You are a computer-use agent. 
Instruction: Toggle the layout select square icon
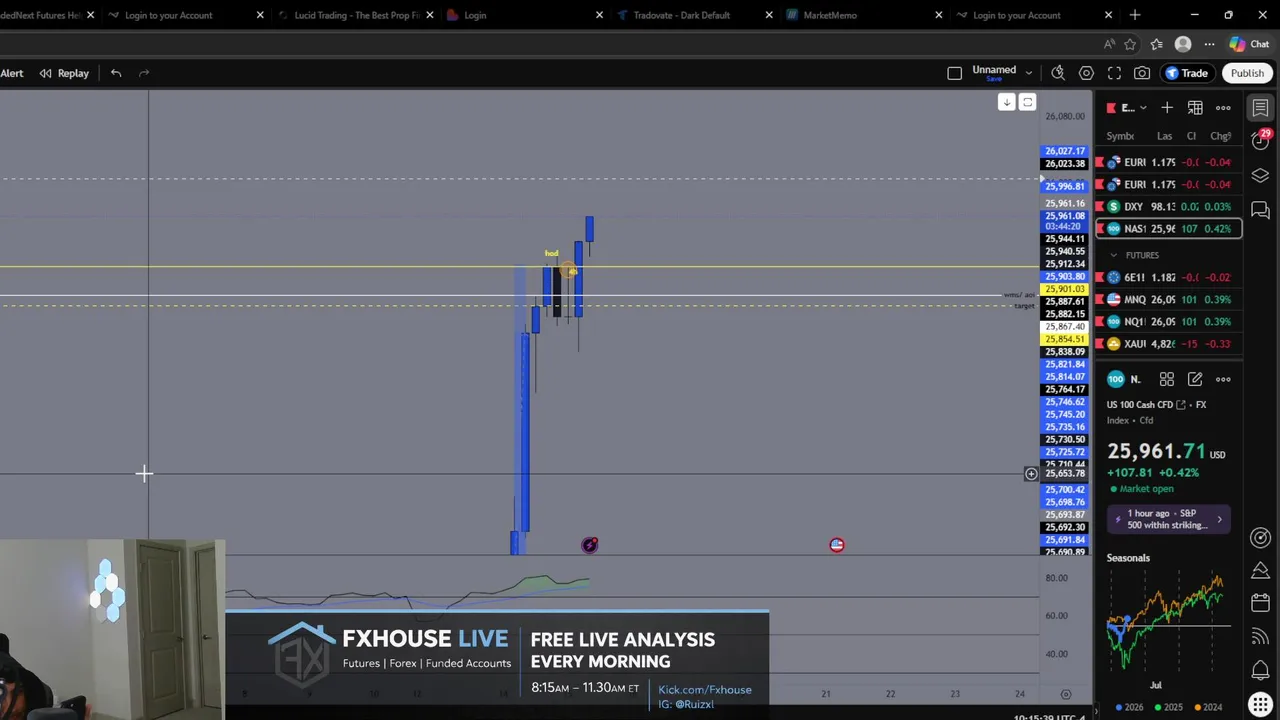(954, 73)
